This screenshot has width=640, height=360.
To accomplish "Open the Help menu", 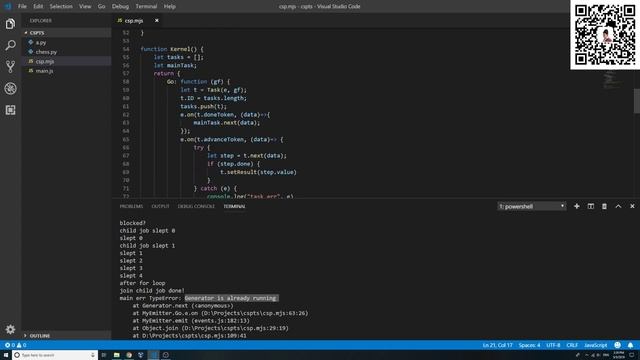I will coord(169,7).
